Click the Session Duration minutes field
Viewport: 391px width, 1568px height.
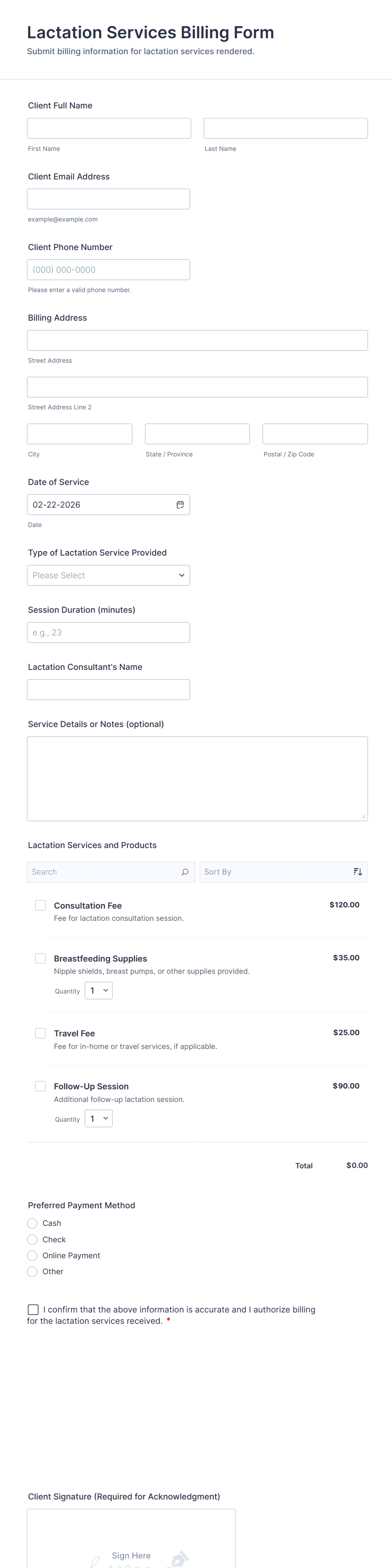pyautogui.click(x=108, y=632)
